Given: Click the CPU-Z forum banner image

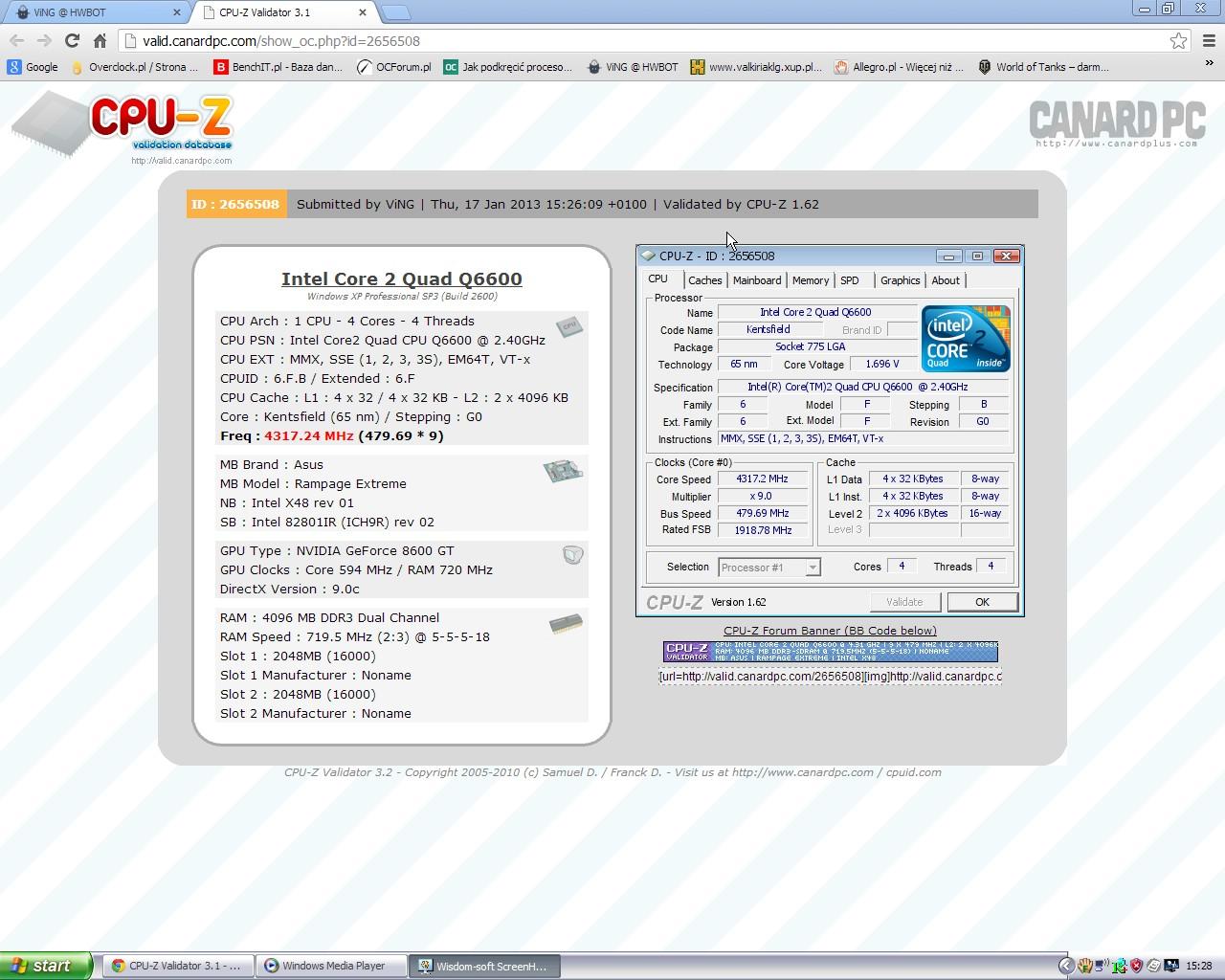Looking at the screenshot, I should point(830,652).
